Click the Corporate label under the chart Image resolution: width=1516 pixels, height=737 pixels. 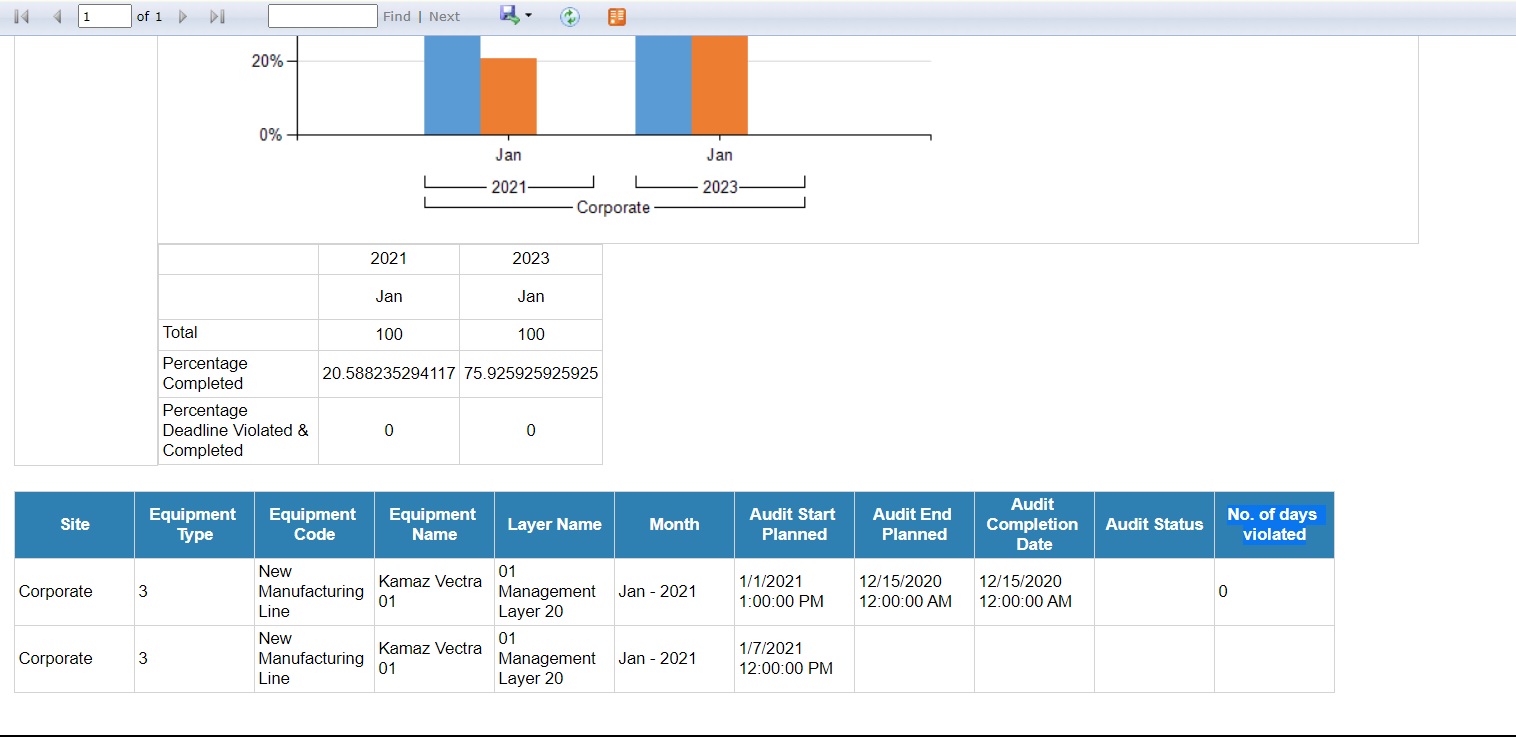(613, 208)
